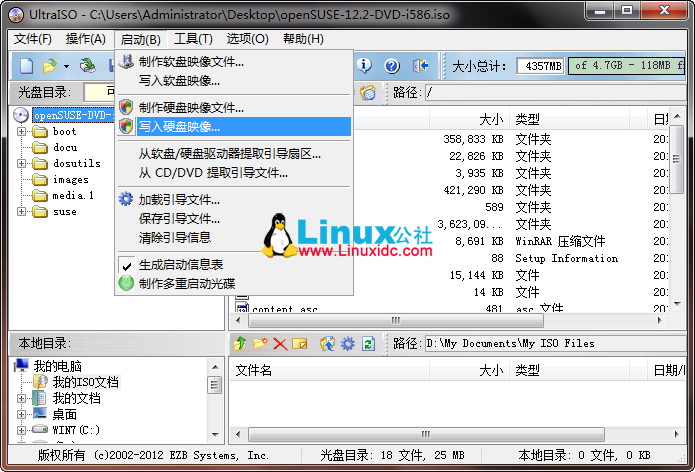
Task: Click the disc icon of openSUSE-DVD root
Action: [x=20, y=115]
